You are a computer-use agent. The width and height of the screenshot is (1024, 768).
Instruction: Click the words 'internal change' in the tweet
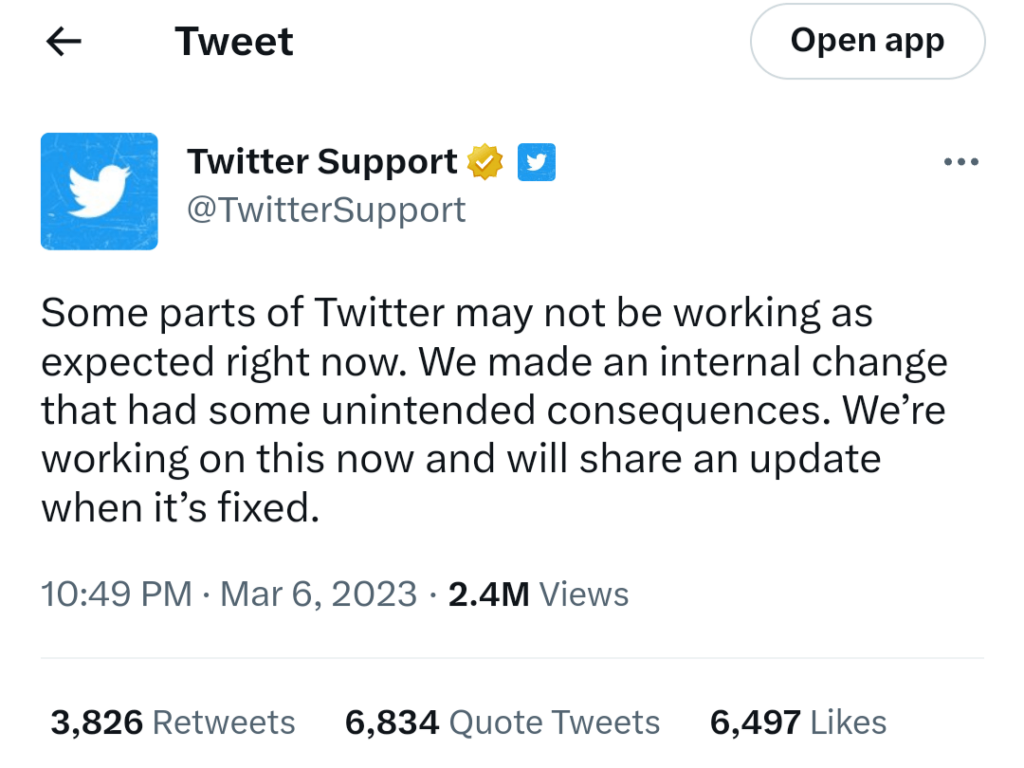pyautogui.click(x=803, y=362)
